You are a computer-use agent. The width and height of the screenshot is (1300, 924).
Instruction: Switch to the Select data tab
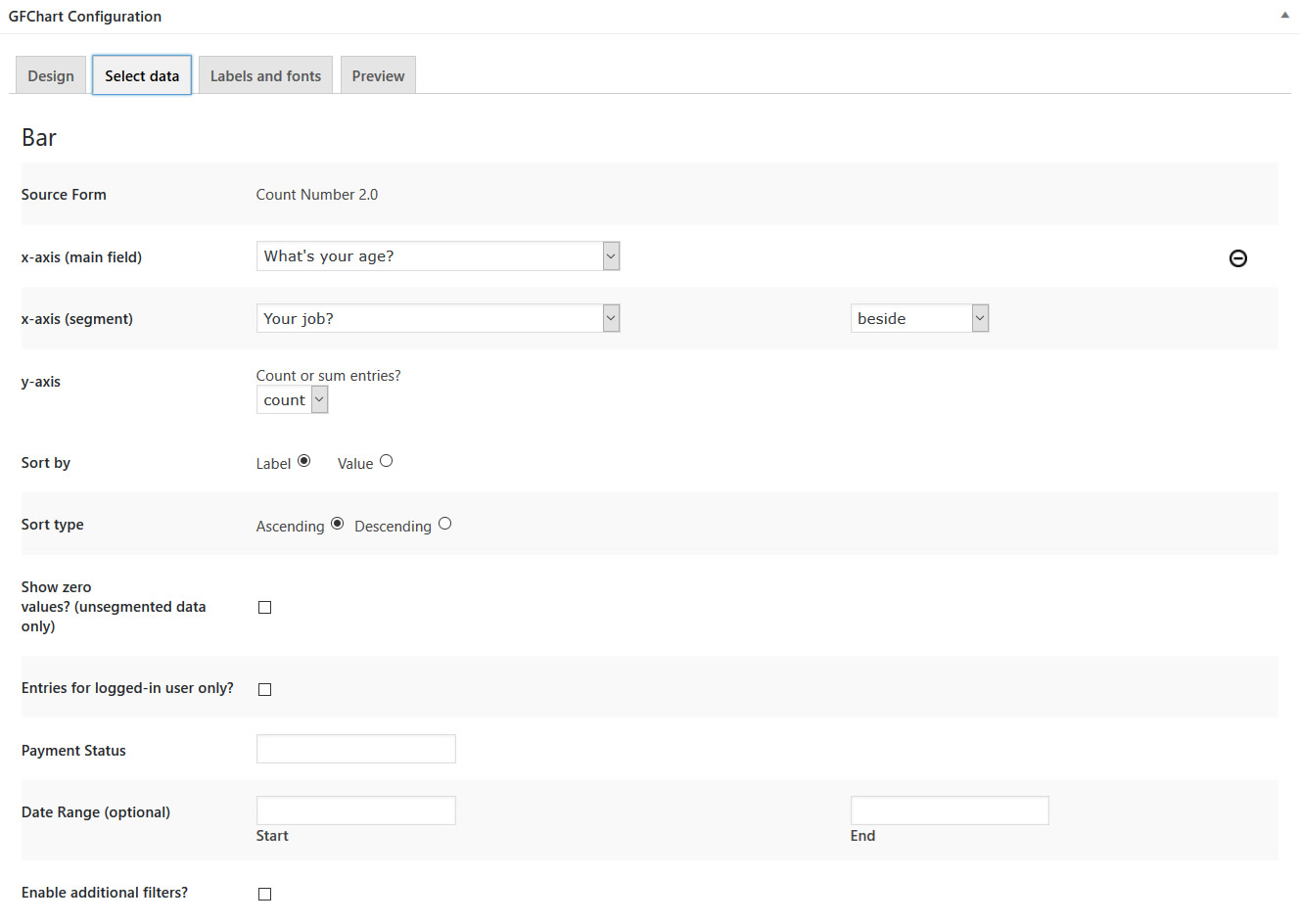(x=142, y=76)
